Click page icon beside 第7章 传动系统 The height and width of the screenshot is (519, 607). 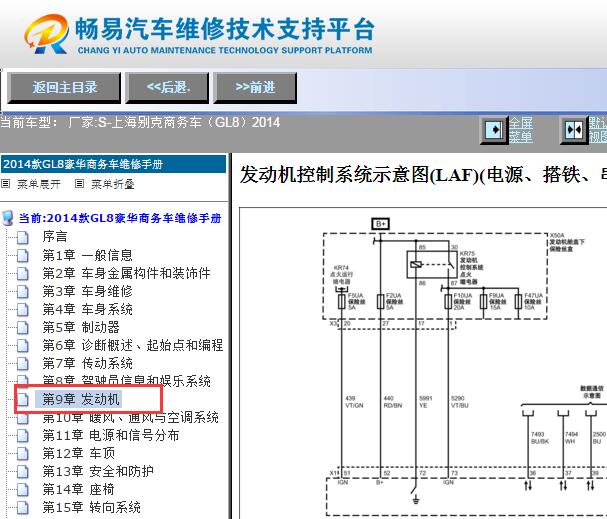(x=23, y=363)
